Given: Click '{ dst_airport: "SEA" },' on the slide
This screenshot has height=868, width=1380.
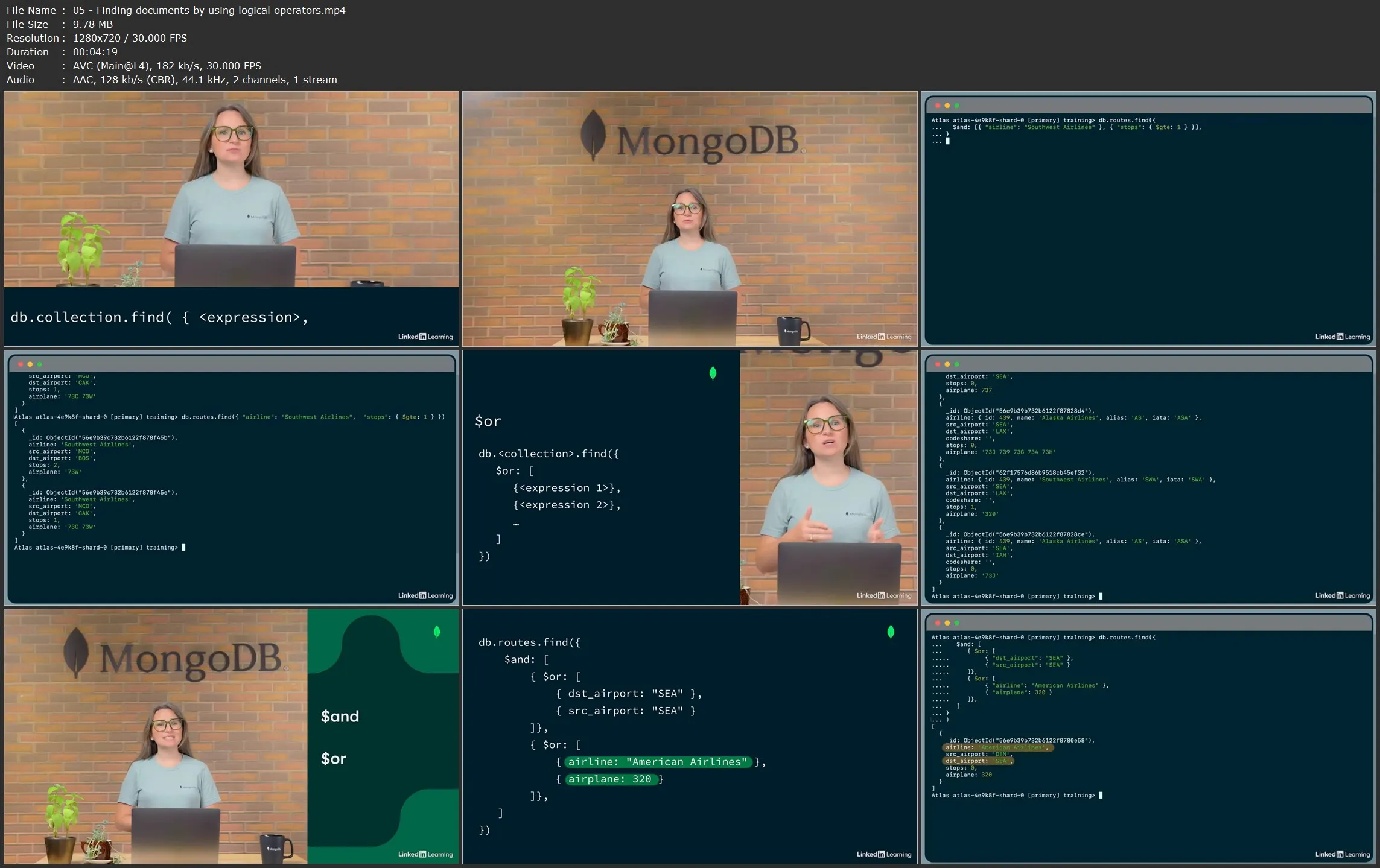Looking at the screenshot, I should [x=628, y=694].
